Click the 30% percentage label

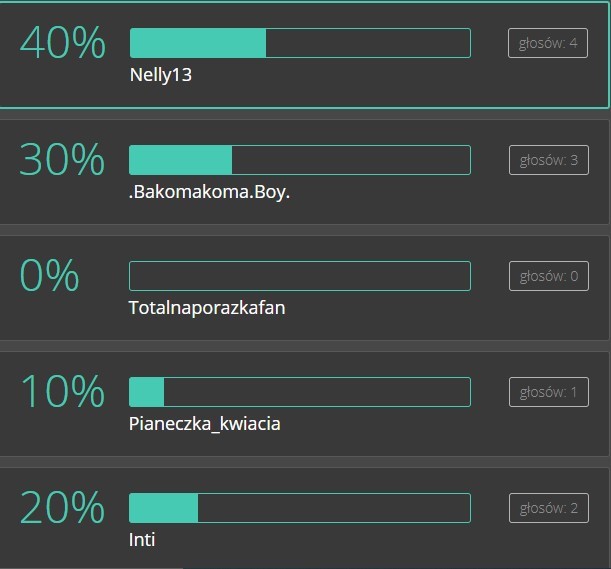pos(62,160)
